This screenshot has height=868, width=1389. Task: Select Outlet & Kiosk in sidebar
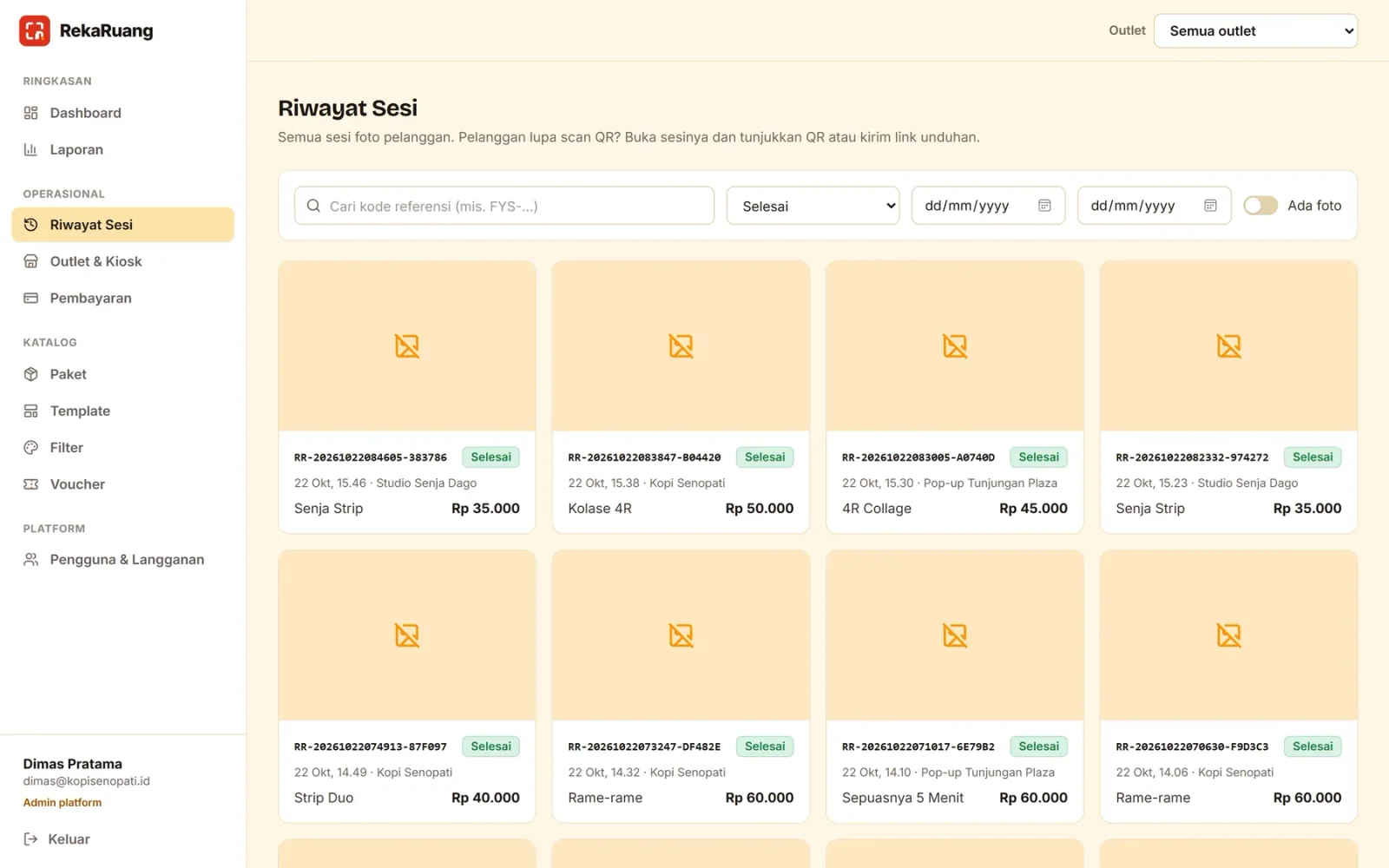pyautogui.click(x=122, y=261)
